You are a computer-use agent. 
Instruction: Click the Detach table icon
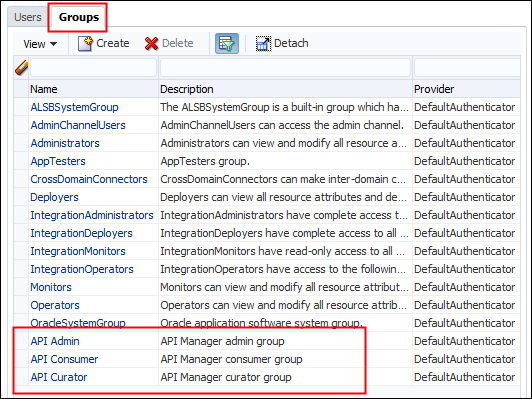tap(263, 43)
